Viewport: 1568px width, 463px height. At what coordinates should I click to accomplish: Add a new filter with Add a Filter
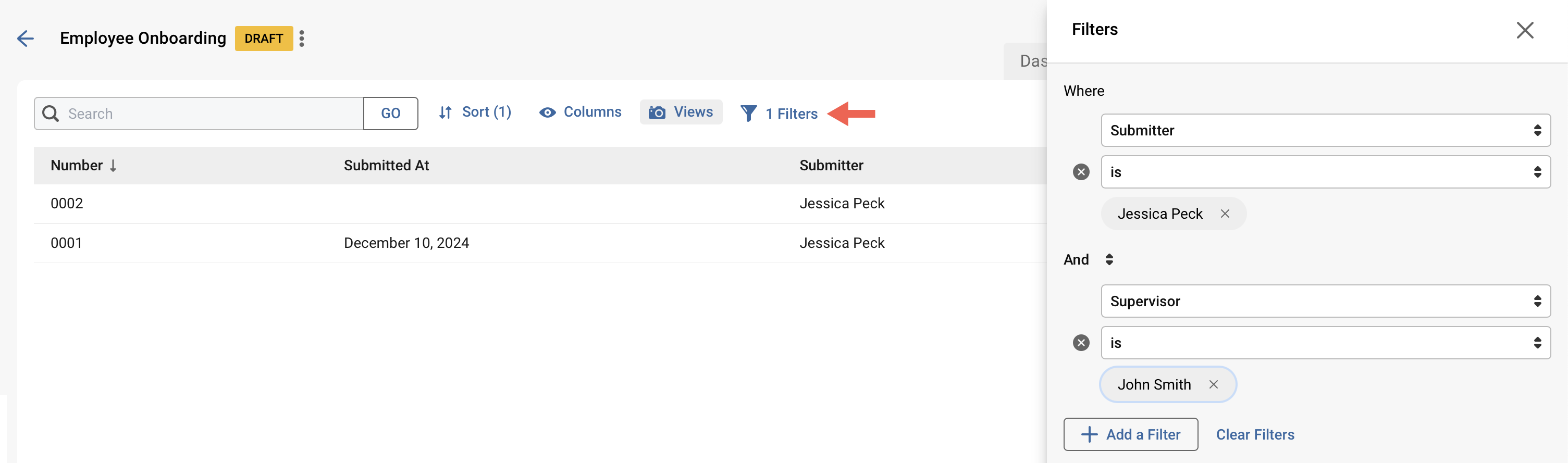click(x=1130, y=434)
